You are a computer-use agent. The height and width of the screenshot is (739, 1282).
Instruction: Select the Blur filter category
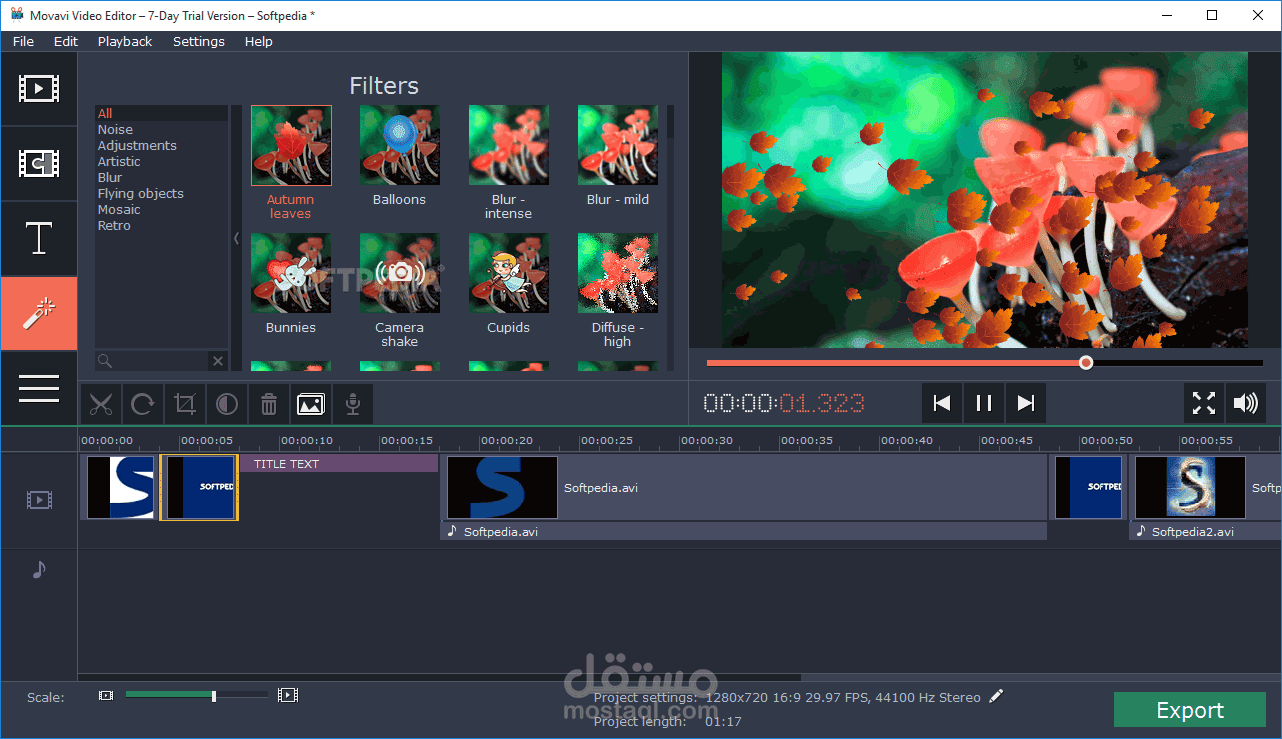coord(162,177)
